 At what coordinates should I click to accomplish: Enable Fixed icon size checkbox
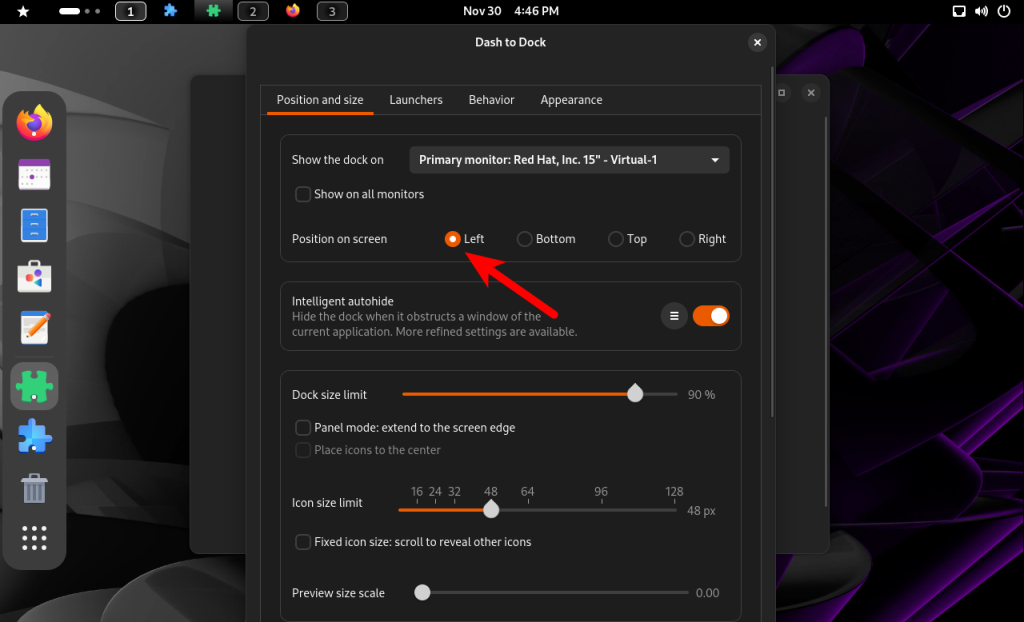click(x=303, y=542)
